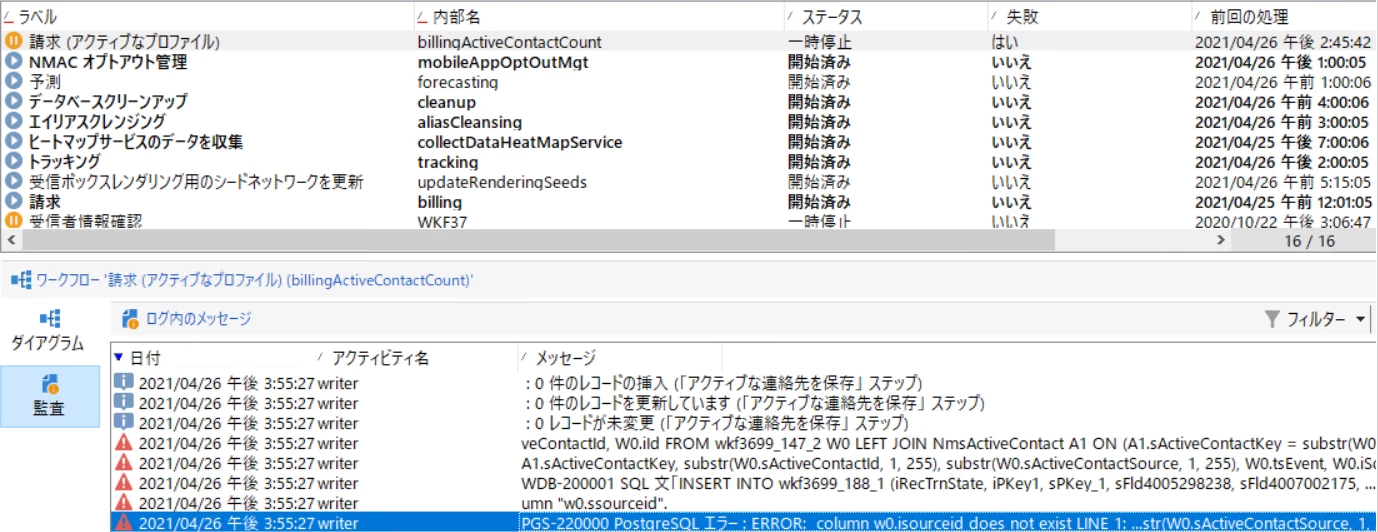Click the play icon beside 予測 workflow
This screenshot has height=532, width=1378.
point(13,81)
